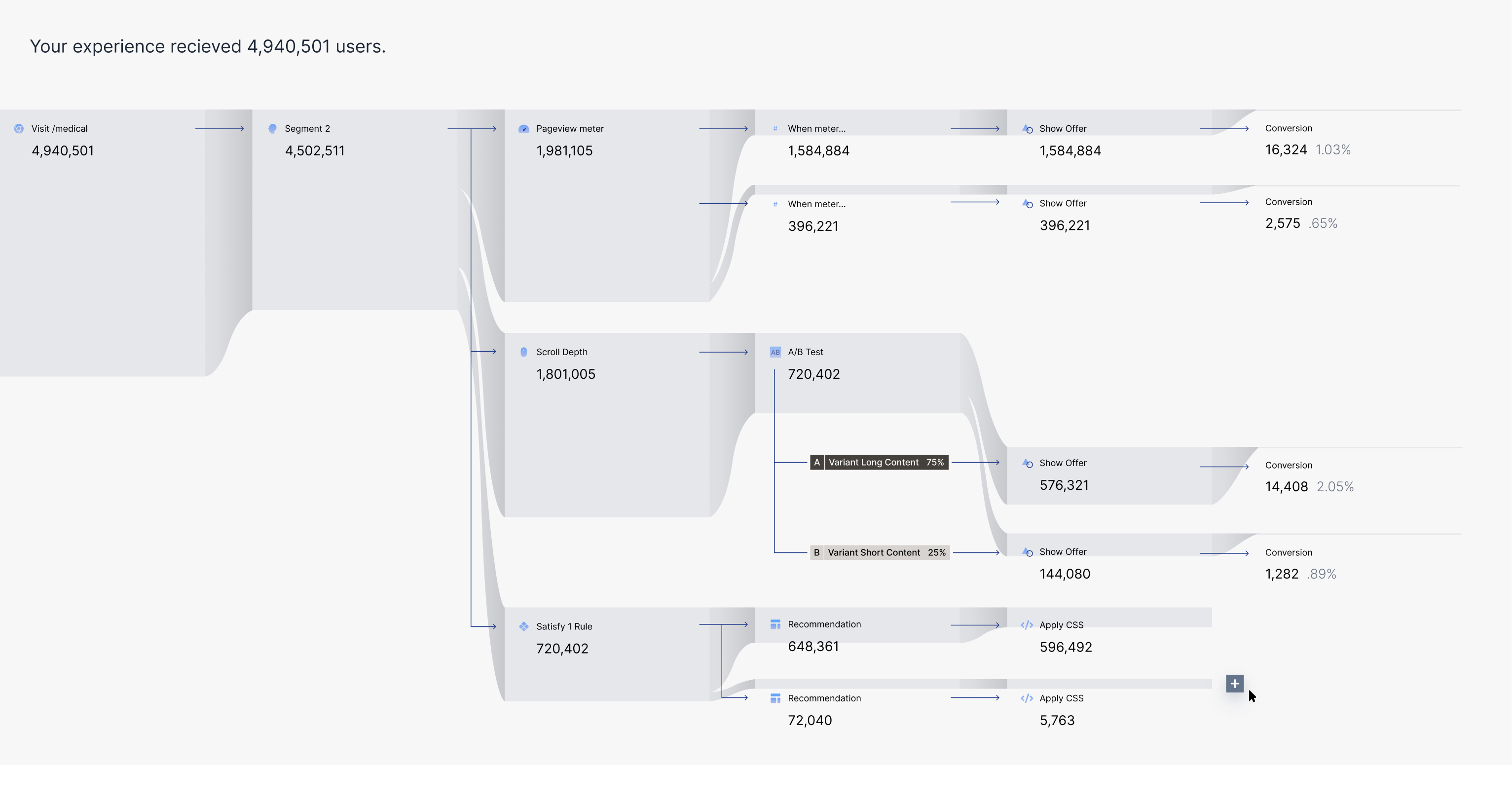Viewport: 1512px width, 800px height.
Task: Click the Segment 2 head icon
Action: coord(272,129)
